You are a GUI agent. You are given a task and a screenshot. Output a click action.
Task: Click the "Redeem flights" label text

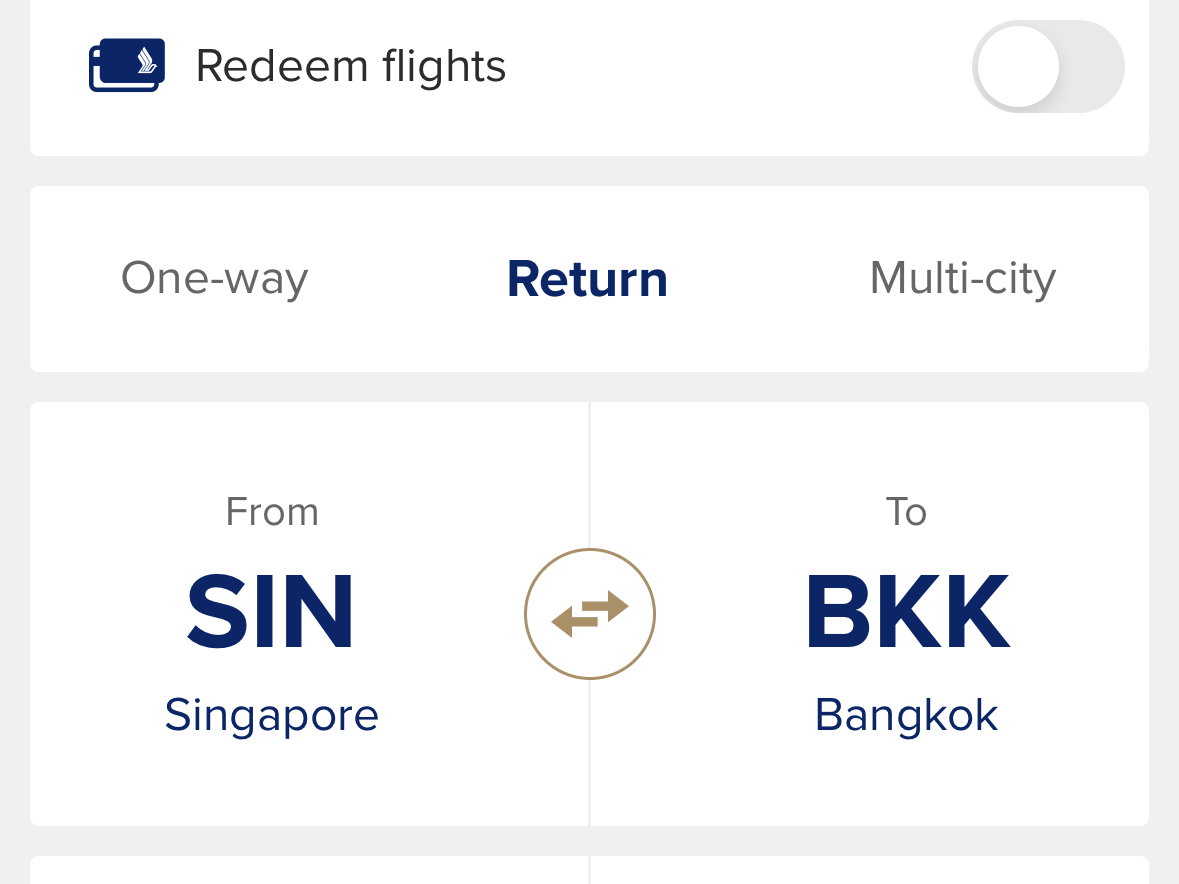point(350,67)
